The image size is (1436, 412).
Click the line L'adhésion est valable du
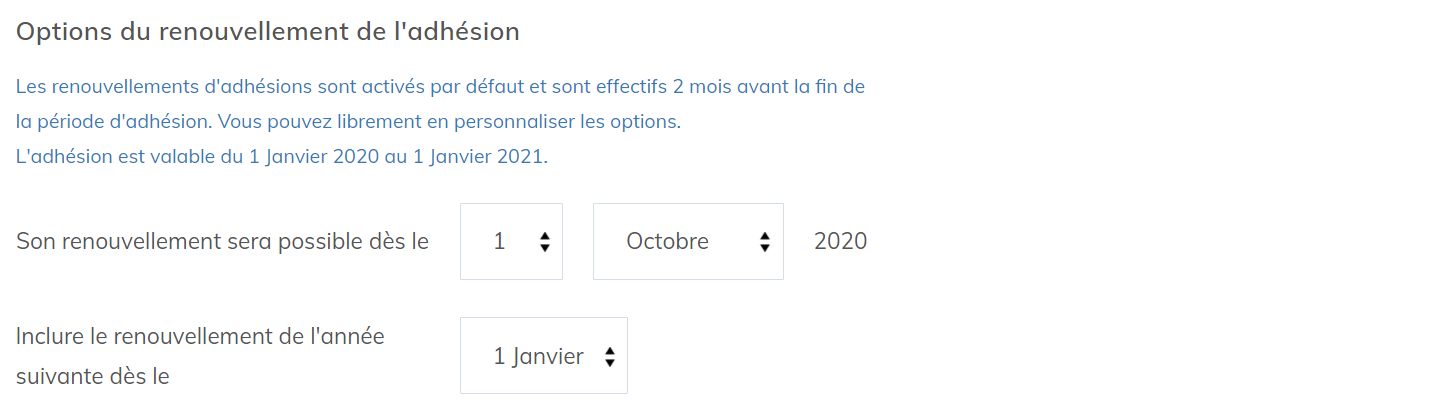point(282,157)
